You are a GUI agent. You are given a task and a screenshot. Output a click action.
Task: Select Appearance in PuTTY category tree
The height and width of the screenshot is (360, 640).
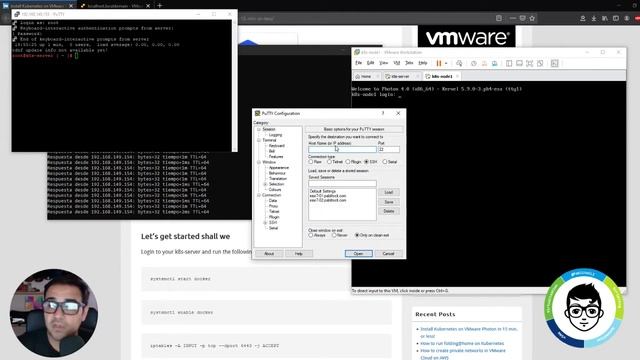279,168
